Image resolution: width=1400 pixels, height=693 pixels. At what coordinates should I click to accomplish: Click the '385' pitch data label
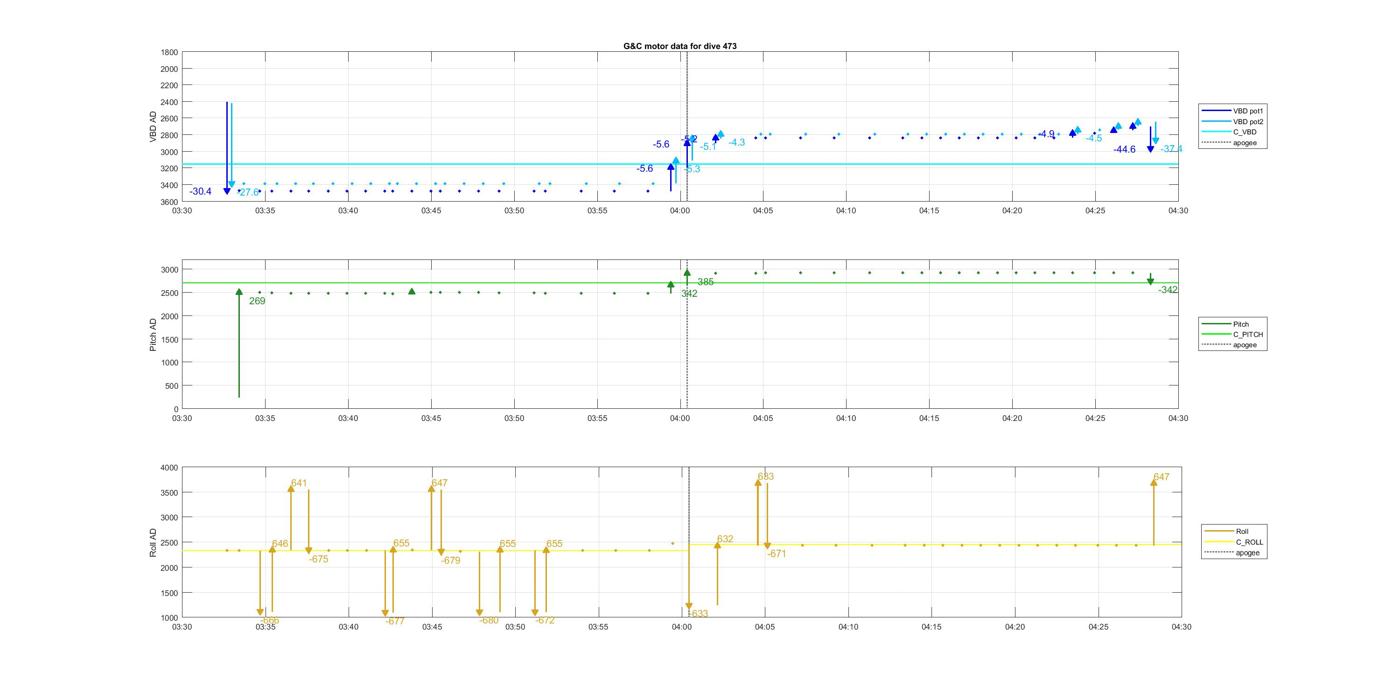(x=705, y=282)
